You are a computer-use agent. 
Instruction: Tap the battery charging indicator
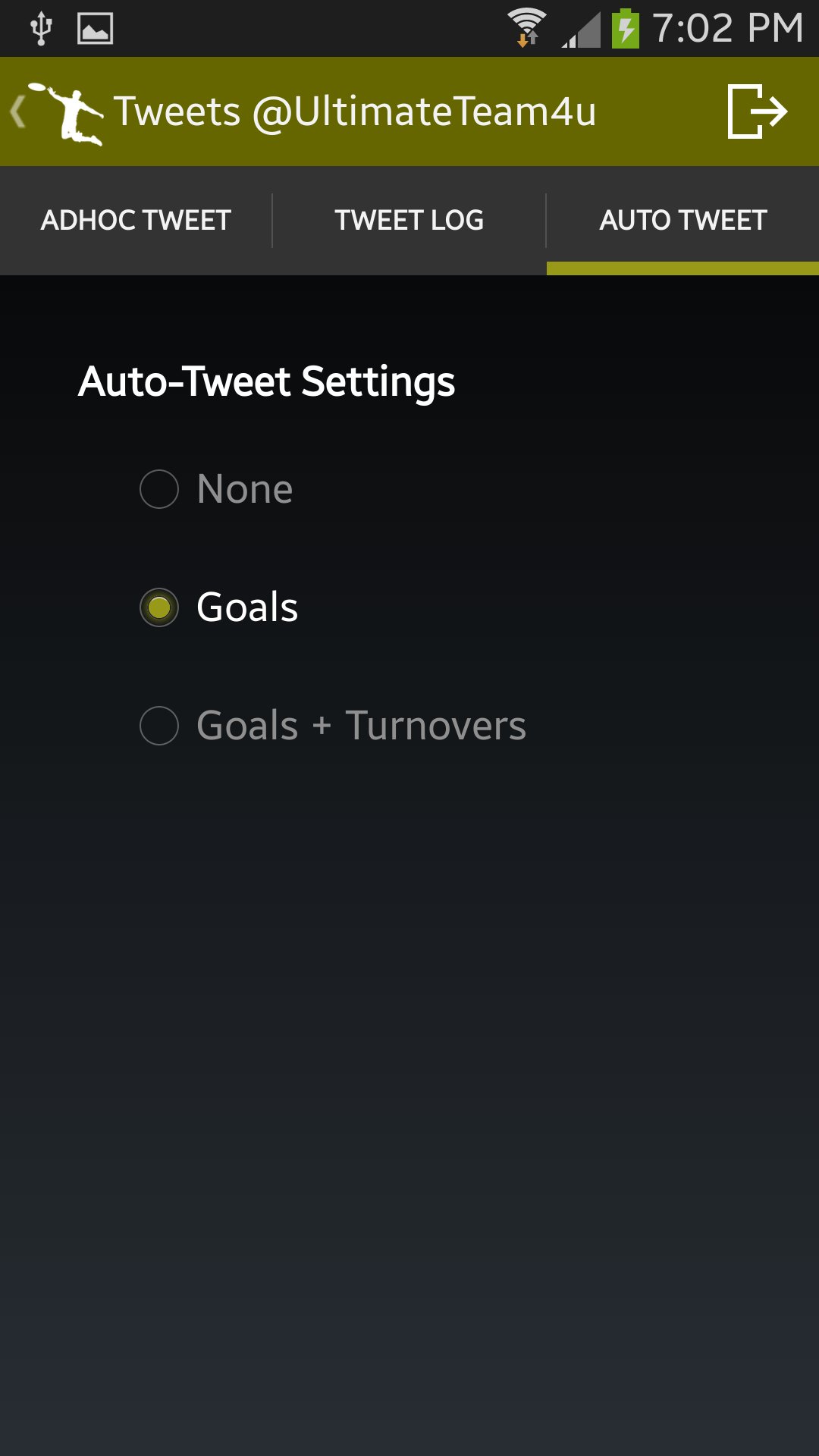[626, 28]
